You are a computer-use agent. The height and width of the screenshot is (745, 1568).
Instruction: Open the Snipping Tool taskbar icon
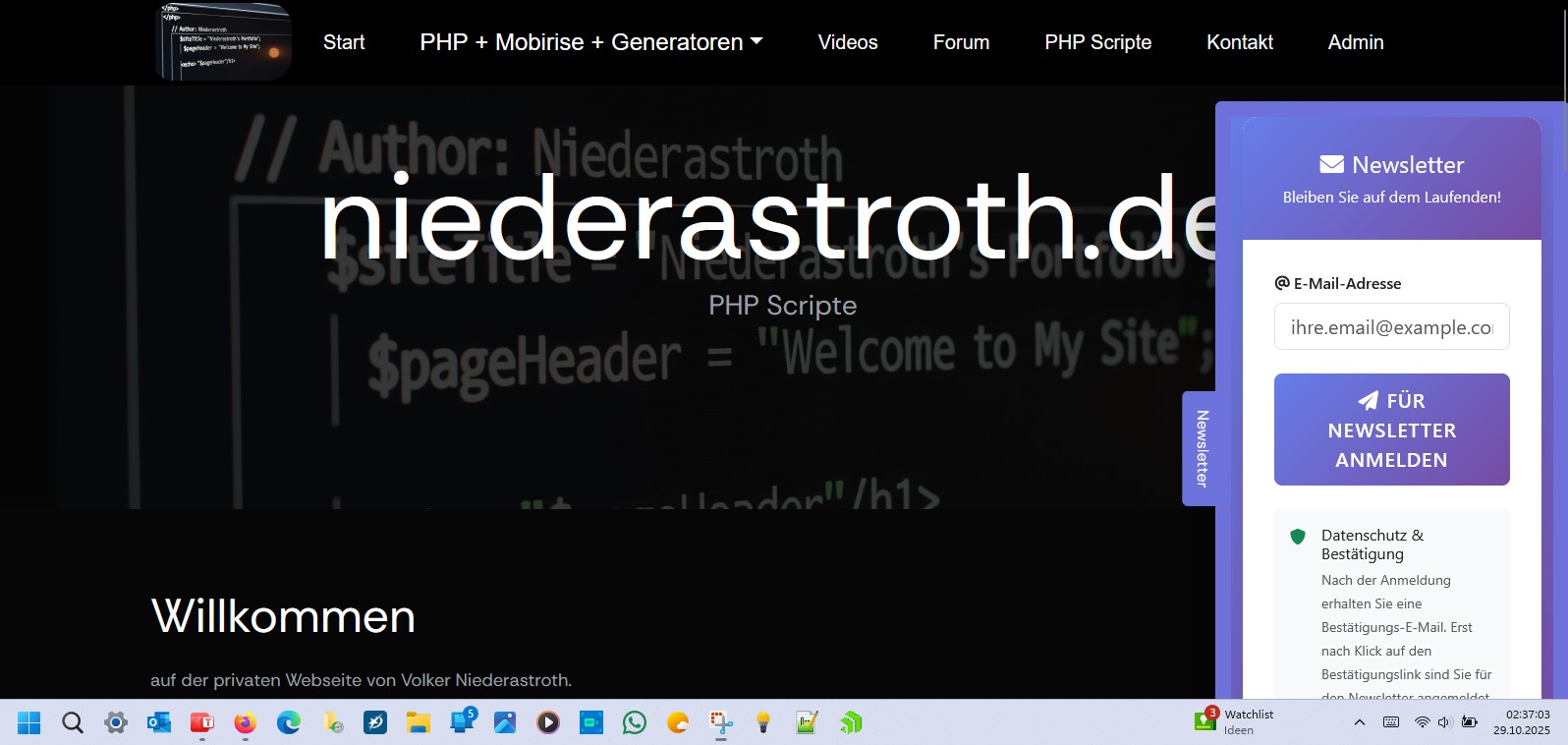click(x=721, y=723)
